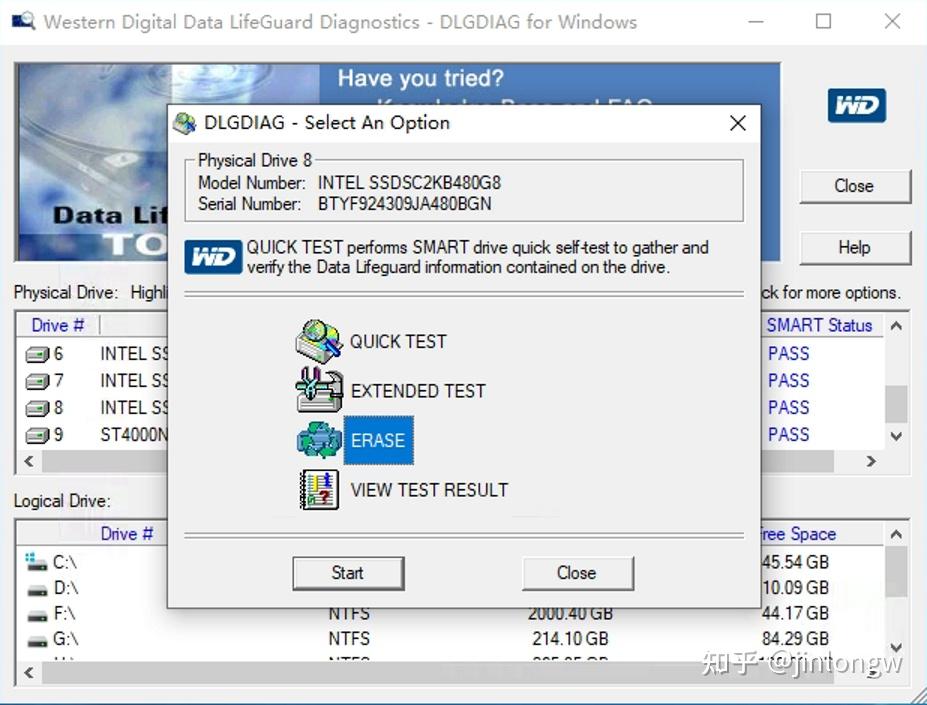Viewport: 927px width, 705px height.
Task: Click physical drive list scroll down arrow
Action: pos(896,436)
